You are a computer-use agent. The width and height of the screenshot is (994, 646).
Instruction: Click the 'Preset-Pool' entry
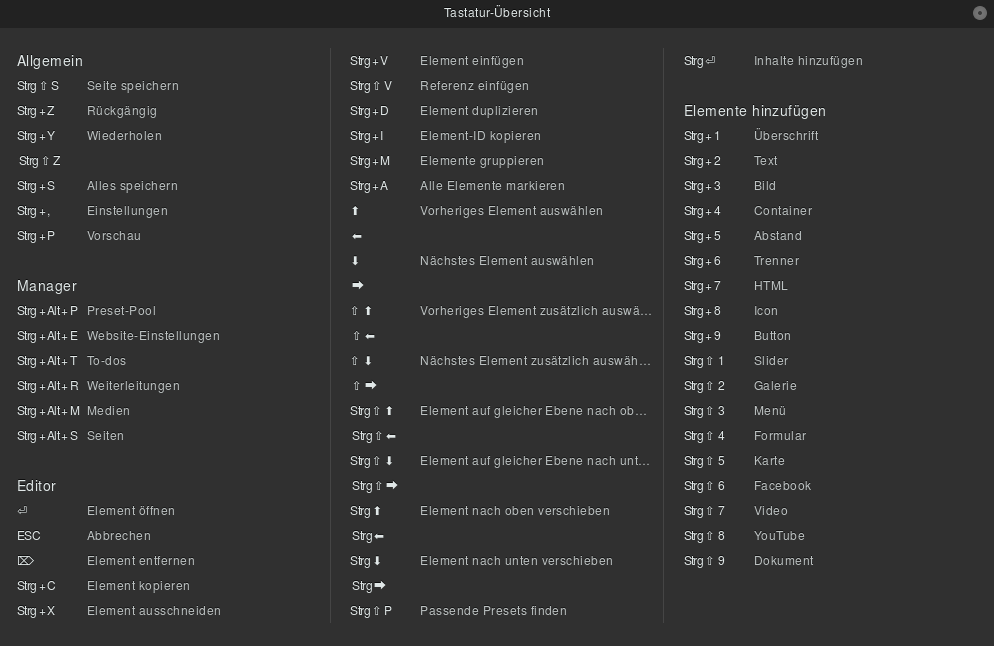(x=121, y=311)
